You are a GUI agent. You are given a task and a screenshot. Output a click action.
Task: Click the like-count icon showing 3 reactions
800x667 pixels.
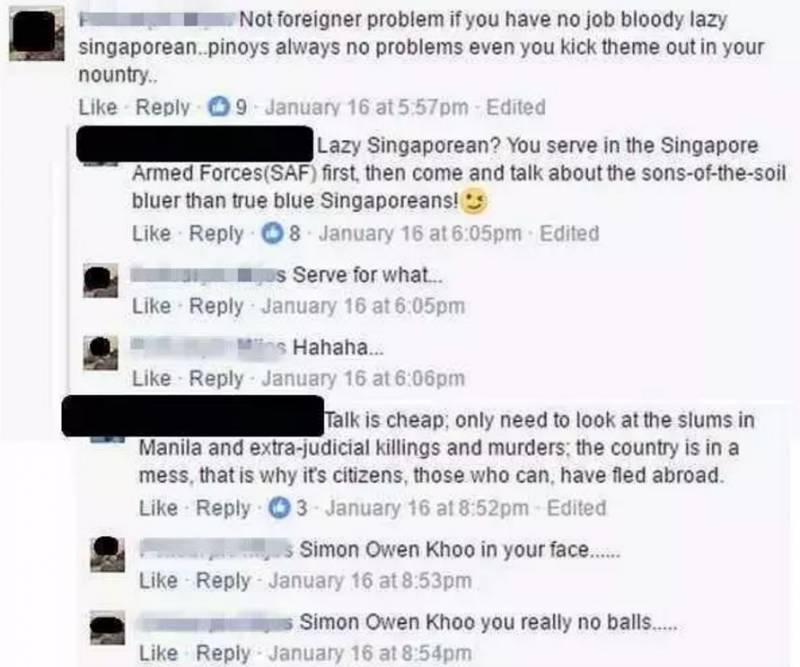point(279,508)
